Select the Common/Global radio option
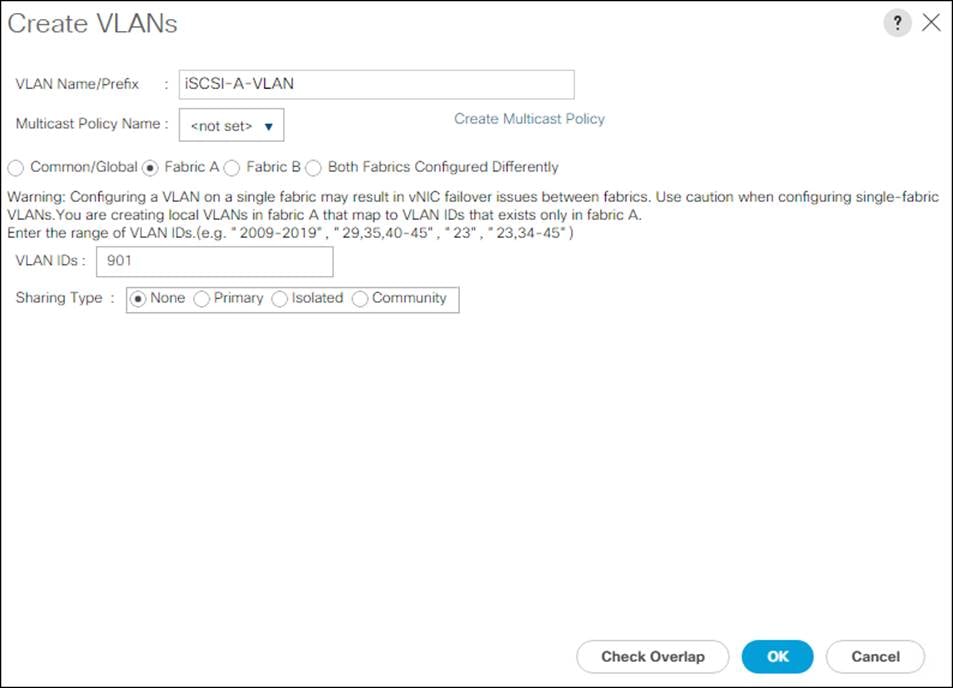Viewport: 953px width, 688px height. pos(16,168)
